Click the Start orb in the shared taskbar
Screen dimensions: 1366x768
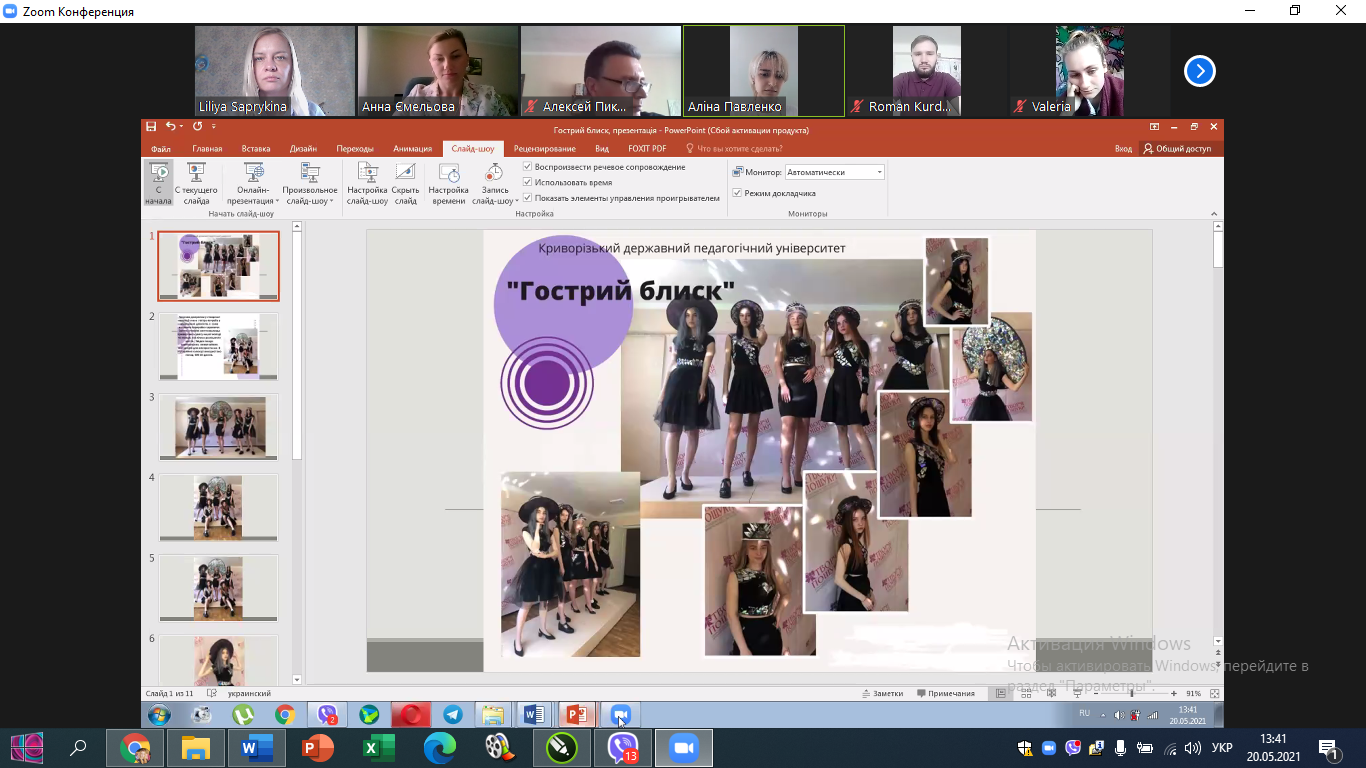click(x=159, y=715)
